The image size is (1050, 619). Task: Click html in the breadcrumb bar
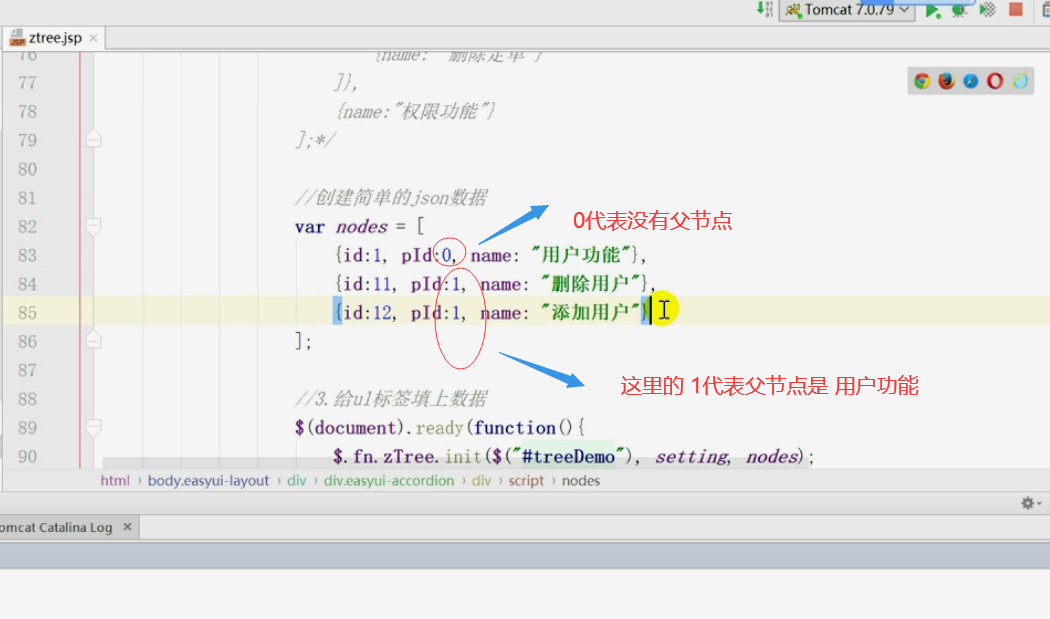(115, 480)
